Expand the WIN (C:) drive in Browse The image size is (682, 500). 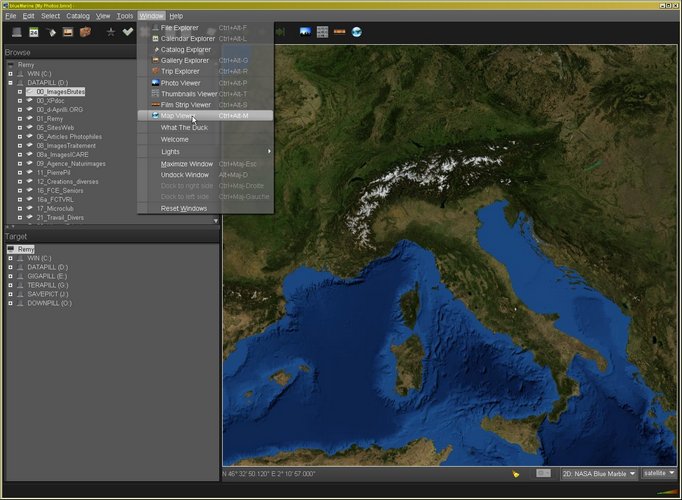pyautogui.click(x=10, y=73)
